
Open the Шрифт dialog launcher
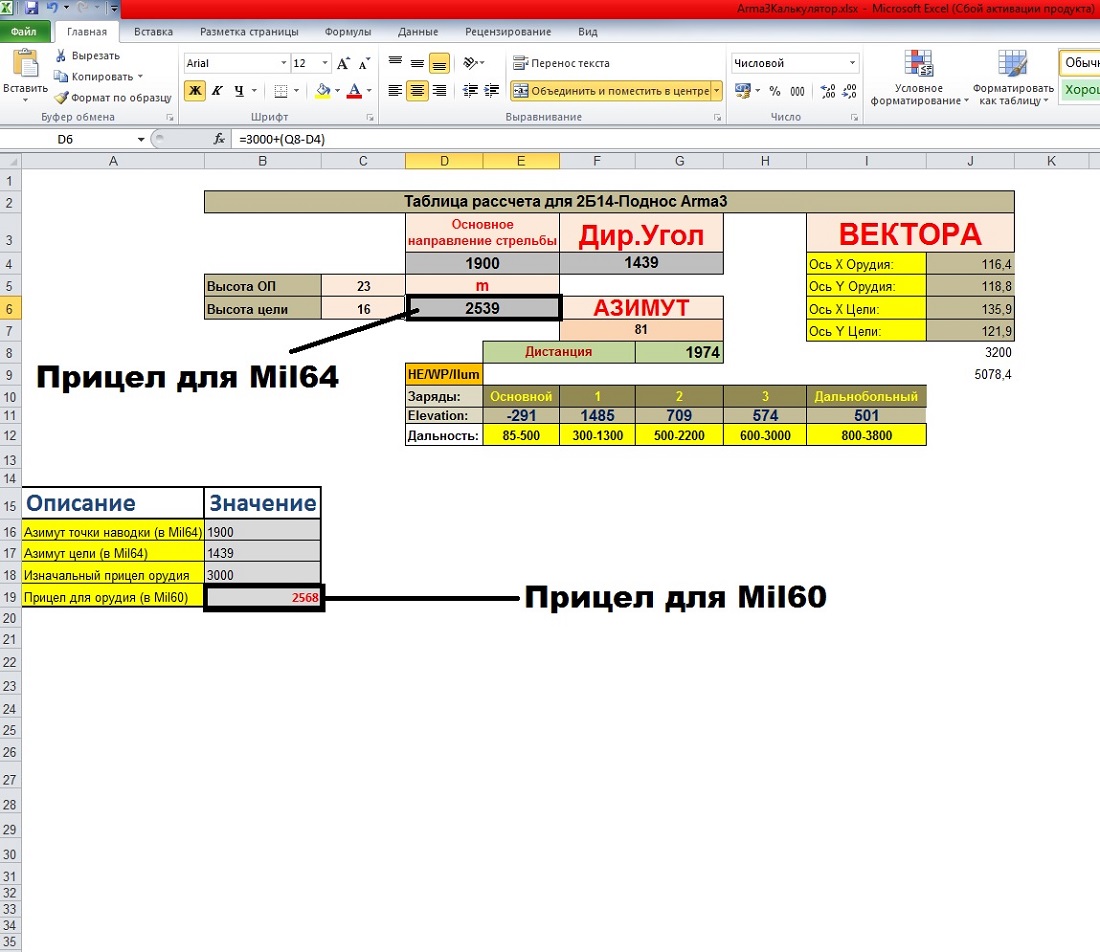point(370,117)
